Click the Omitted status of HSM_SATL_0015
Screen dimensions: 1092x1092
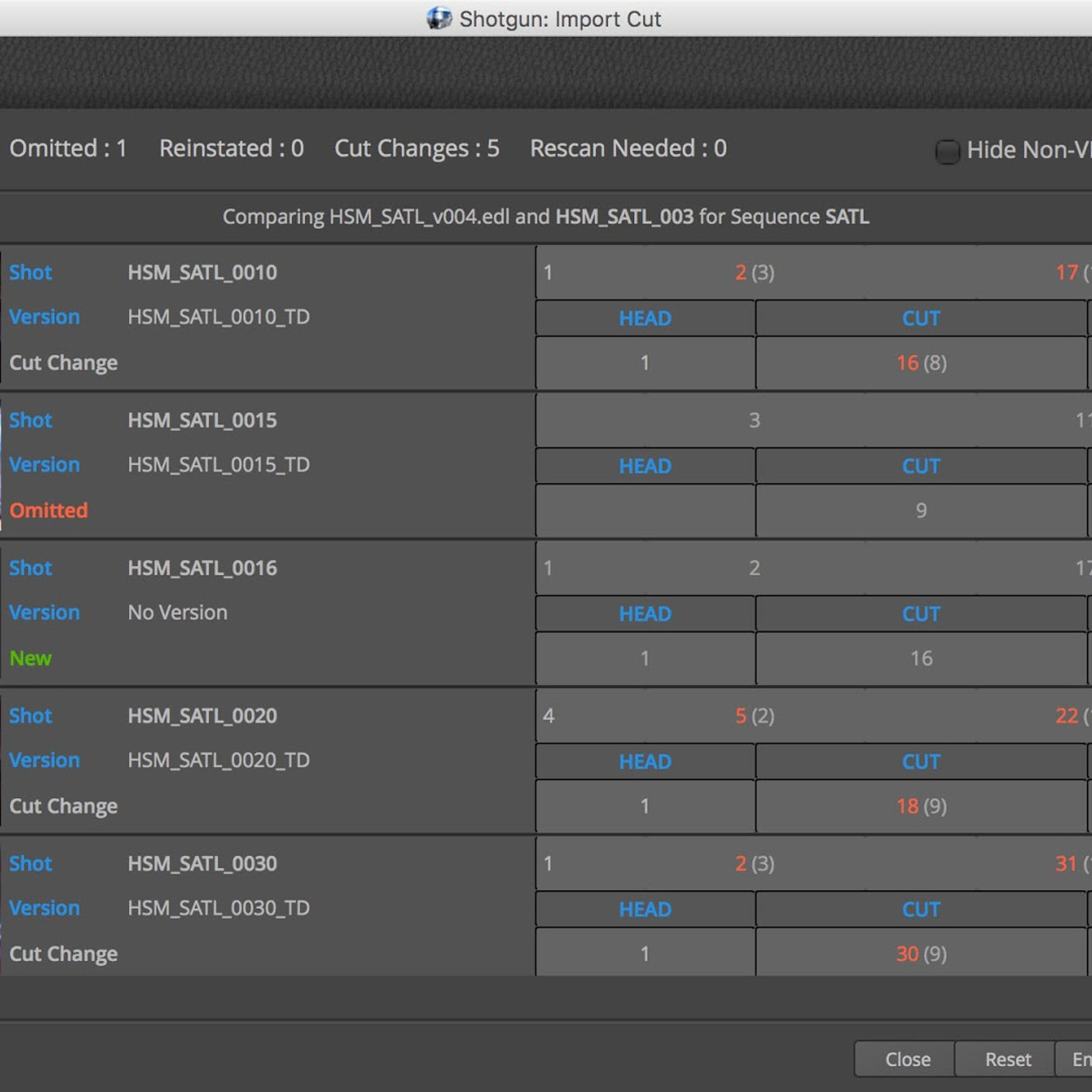coord(48,510)
